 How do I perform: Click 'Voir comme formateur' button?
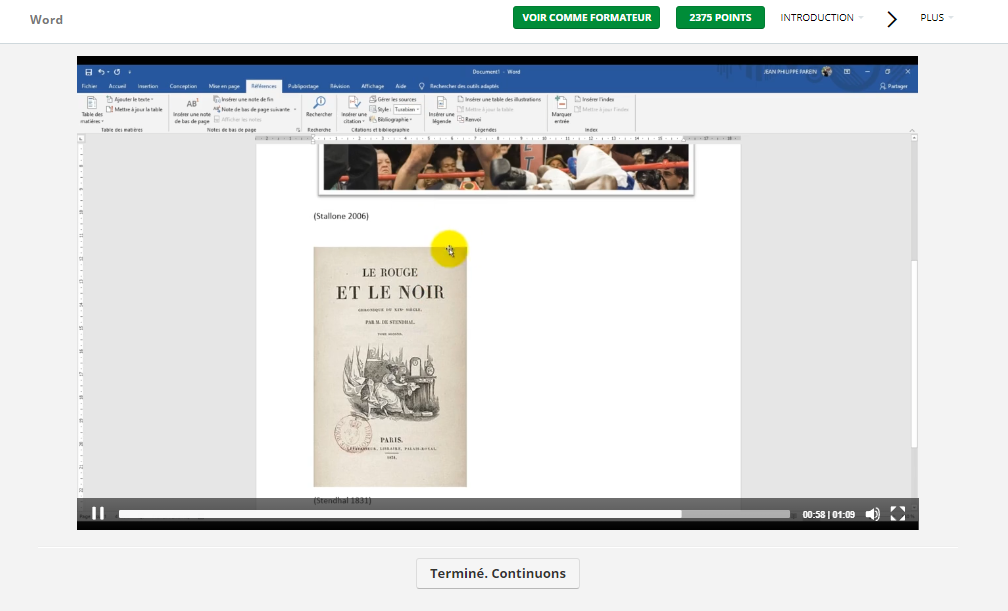(x=586, y=17)
